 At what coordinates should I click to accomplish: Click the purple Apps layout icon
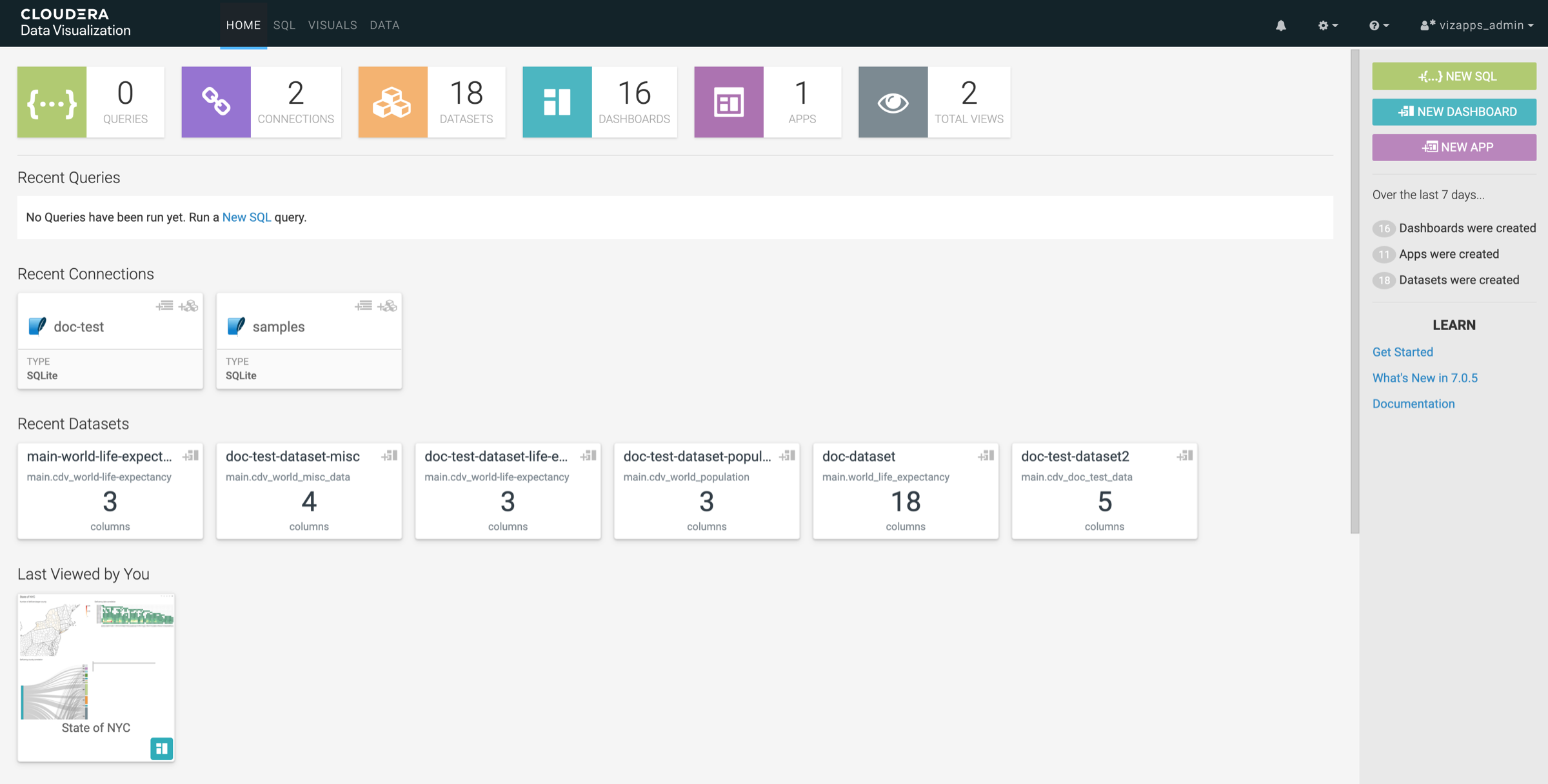[x=729, y=102]
